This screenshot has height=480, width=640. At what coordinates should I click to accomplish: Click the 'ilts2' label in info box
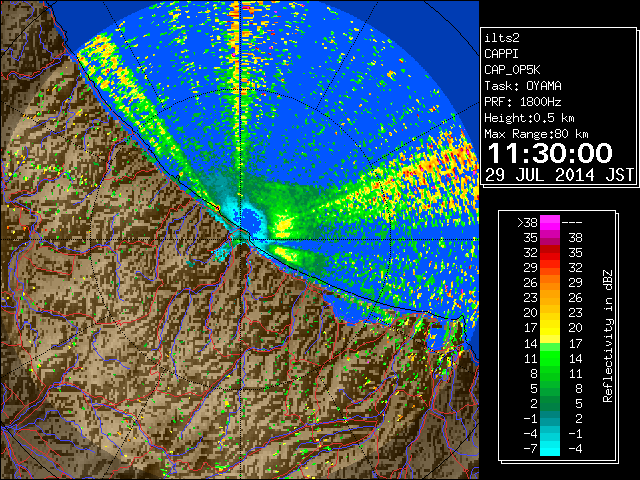click(x=502, y=38)
